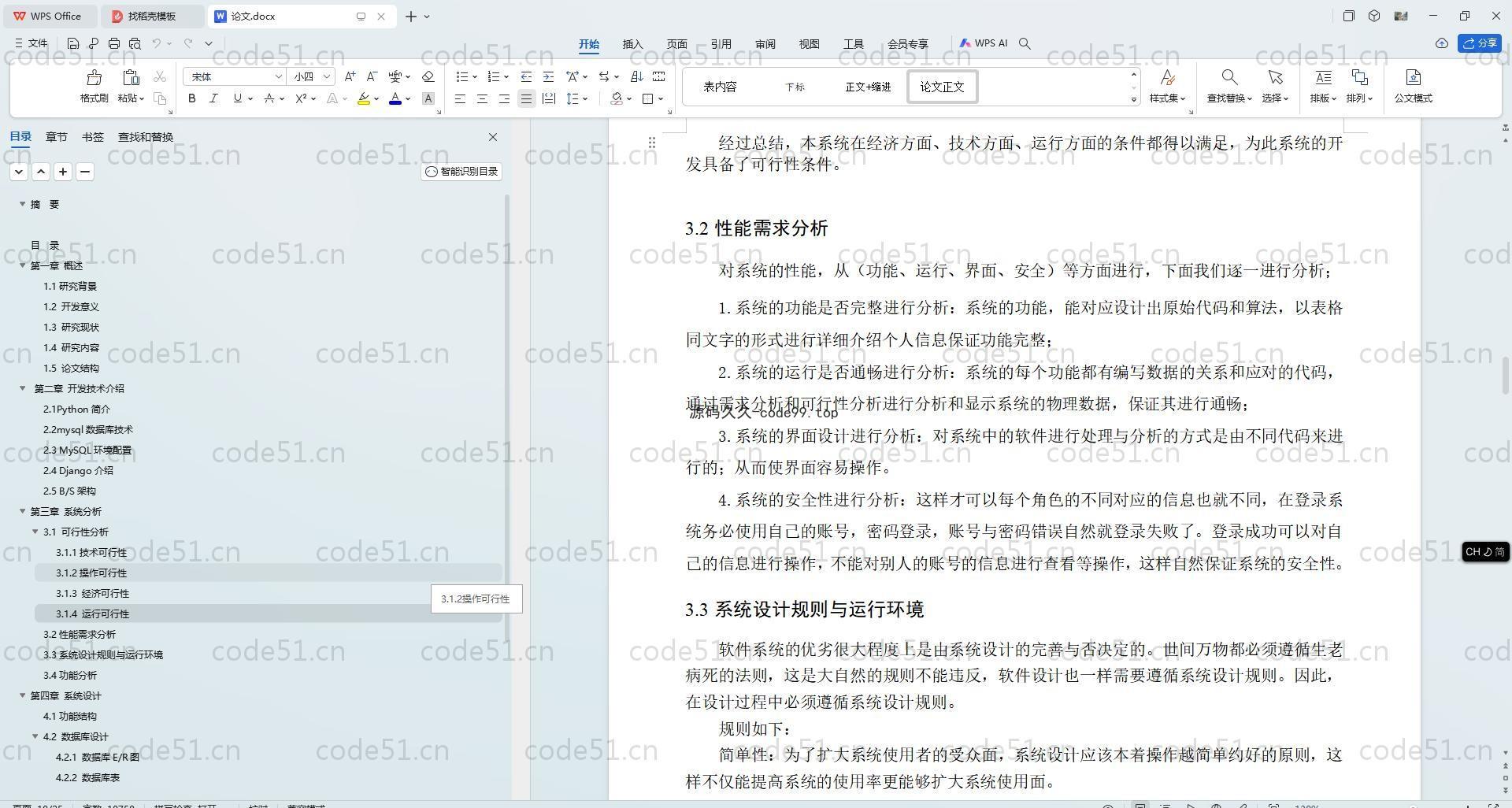The width and height of the screenshot is (1512, 808).
Task: Click the WPS AI button
Action: point(984,43)
